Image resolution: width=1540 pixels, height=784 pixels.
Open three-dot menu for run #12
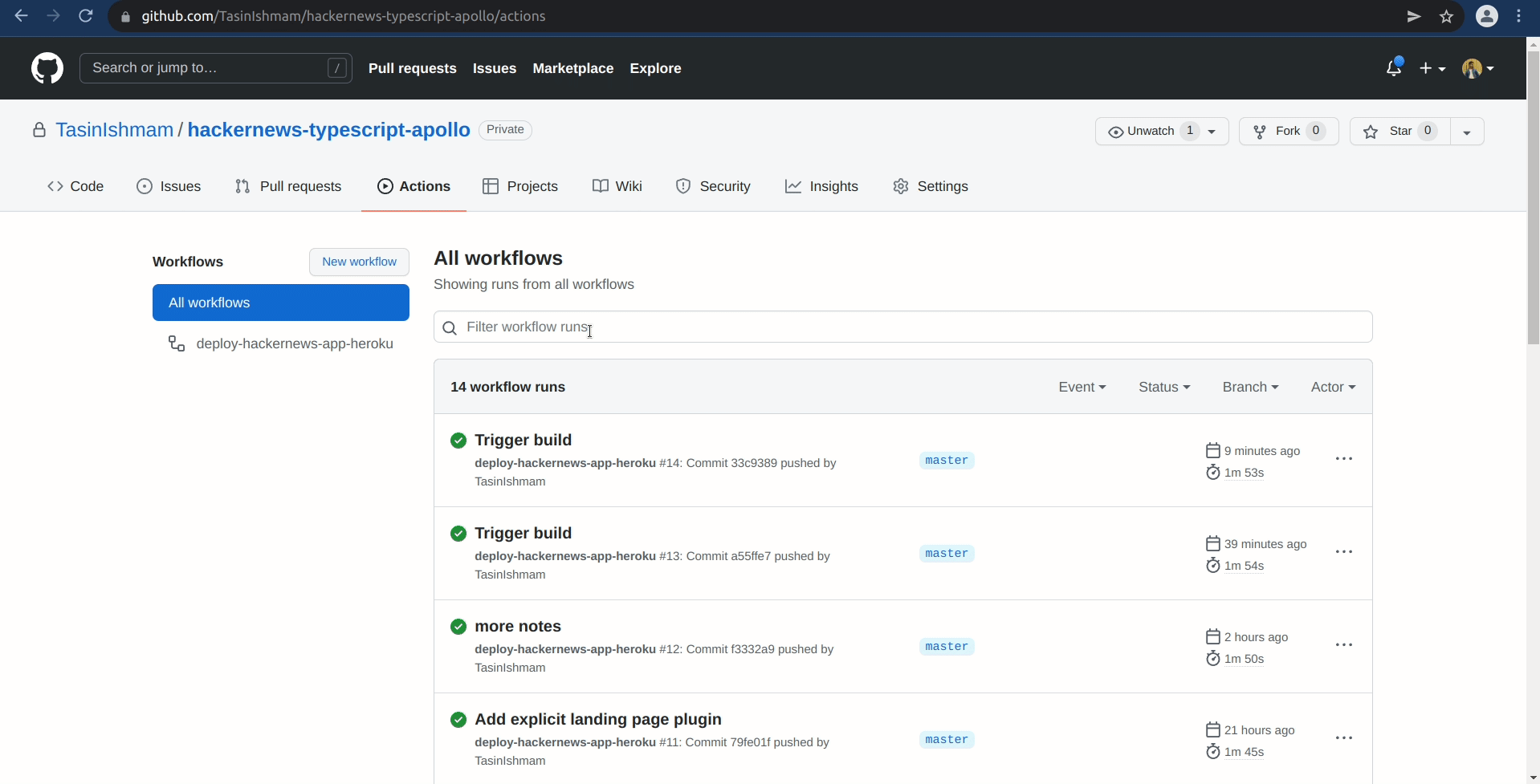tap(1344, 645)
